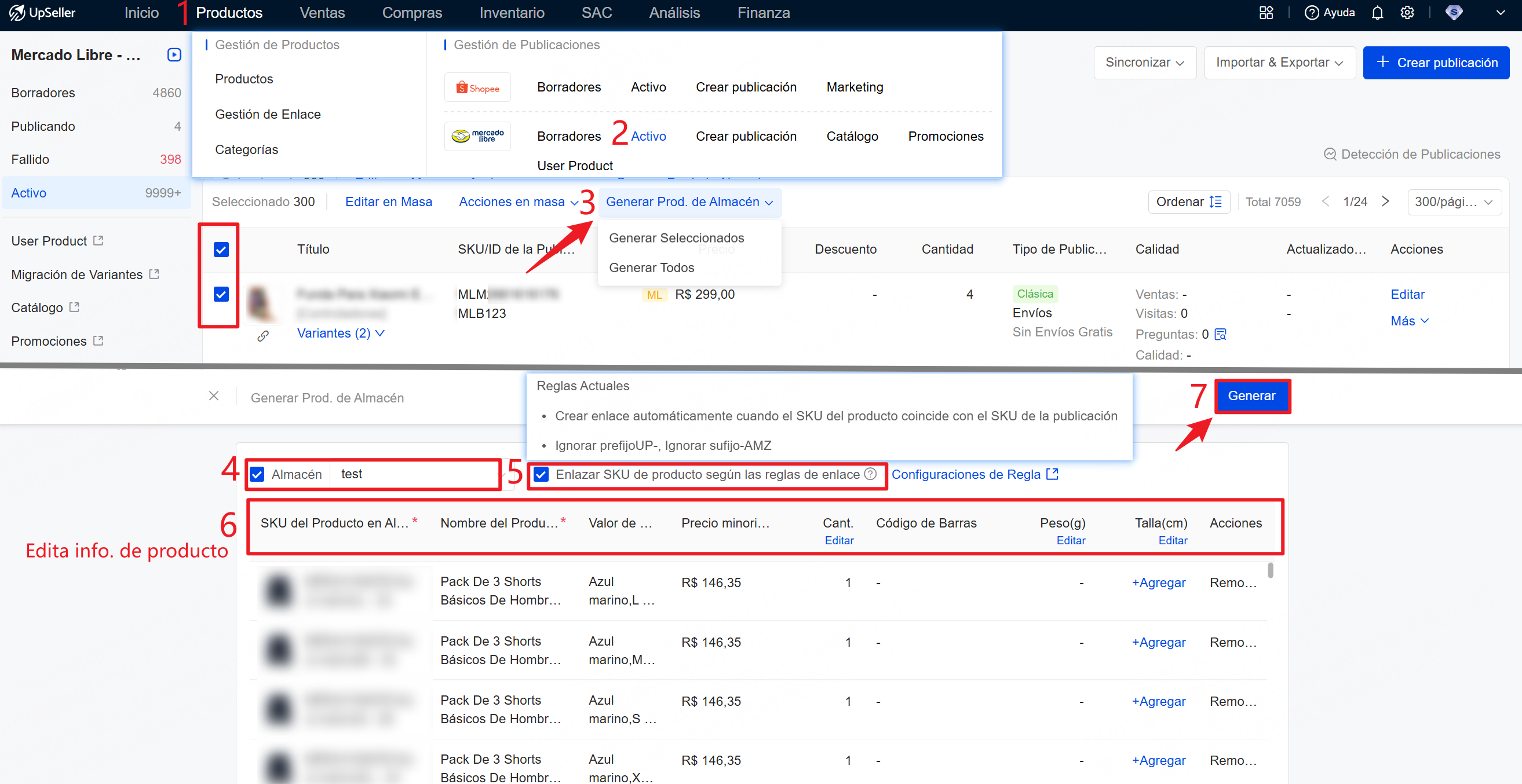Click the help icon beside Enlazar SKU
This screenshot has height=784, width=1522.
(870, 474)
